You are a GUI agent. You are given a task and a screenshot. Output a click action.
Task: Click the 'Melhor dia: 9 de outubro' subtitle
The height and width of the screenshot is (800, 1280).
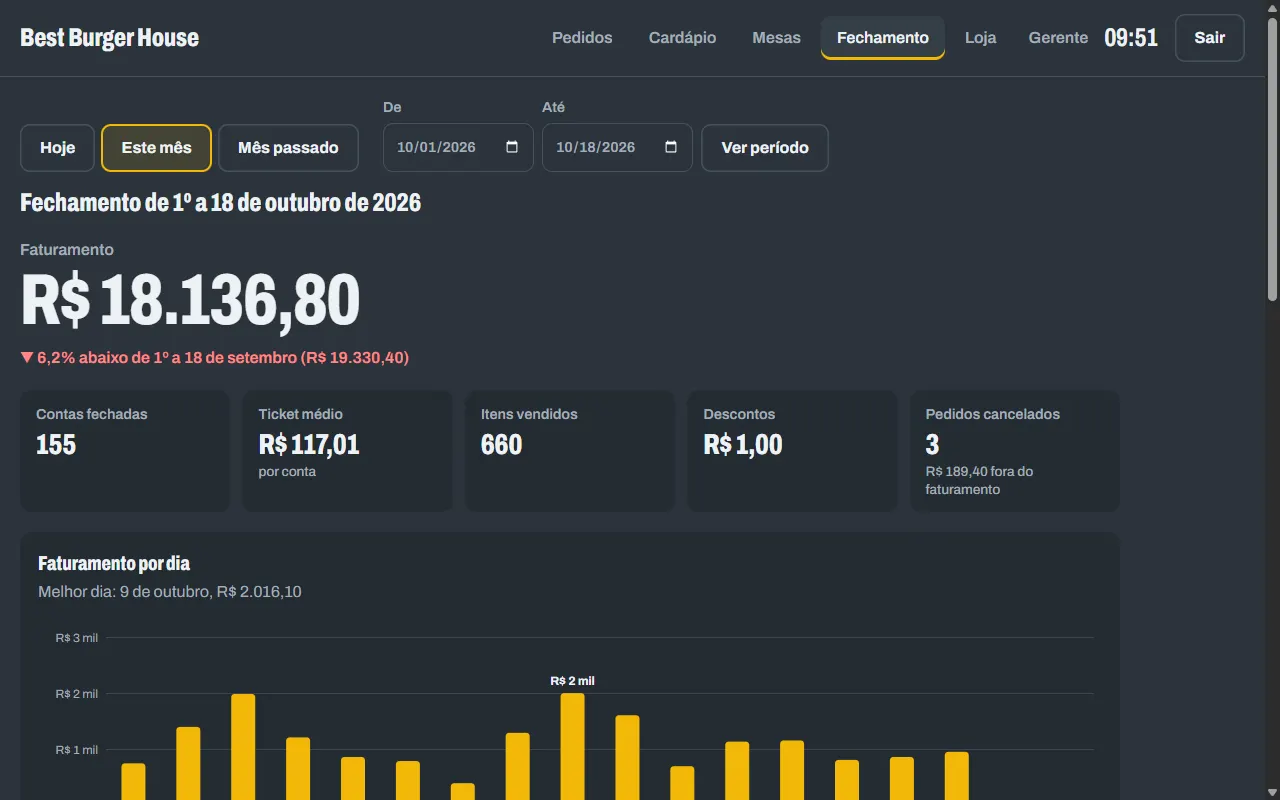170,592
